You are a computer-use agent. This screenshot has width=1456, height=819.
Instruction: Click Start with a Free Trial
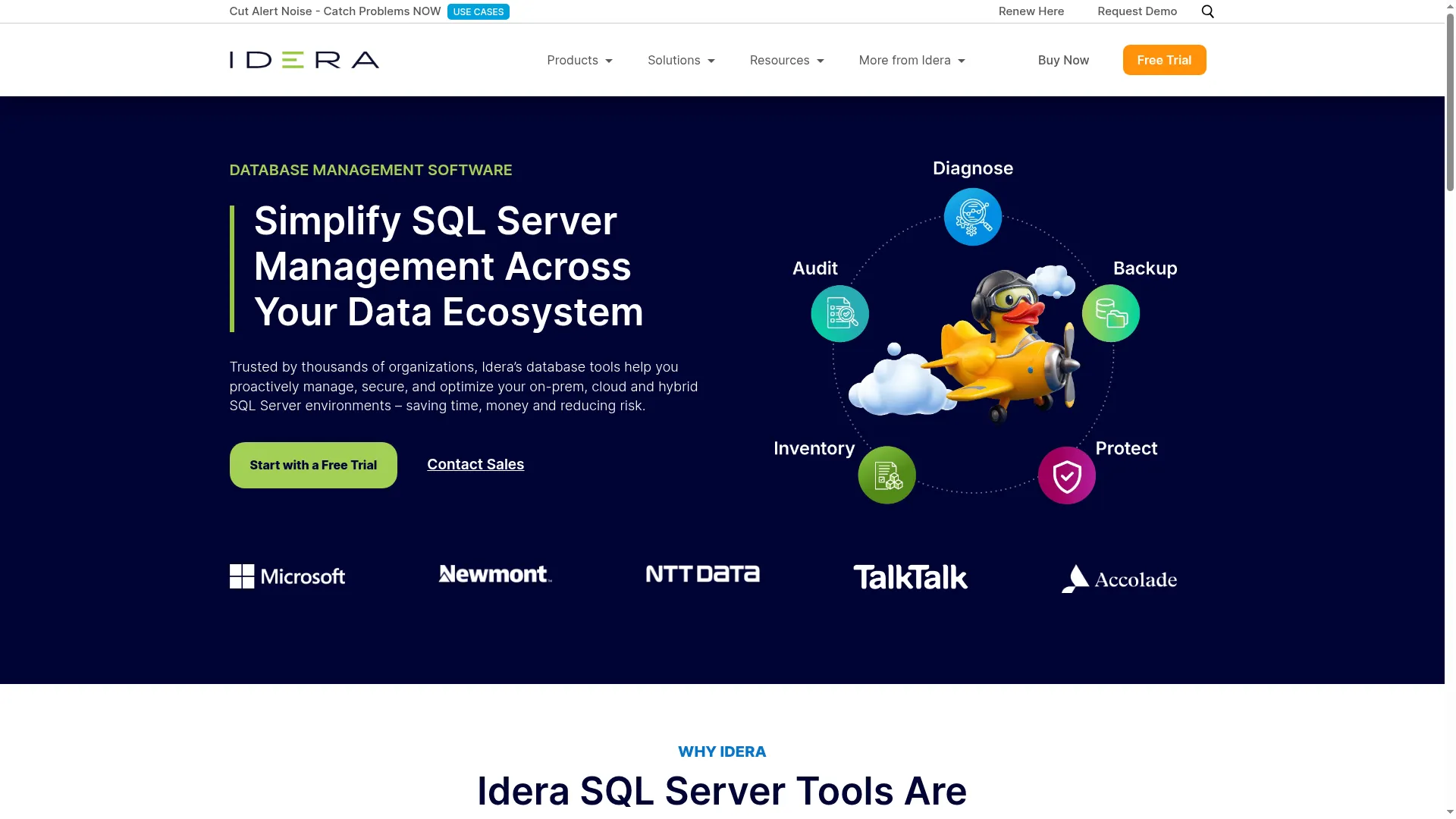(313, 465)
